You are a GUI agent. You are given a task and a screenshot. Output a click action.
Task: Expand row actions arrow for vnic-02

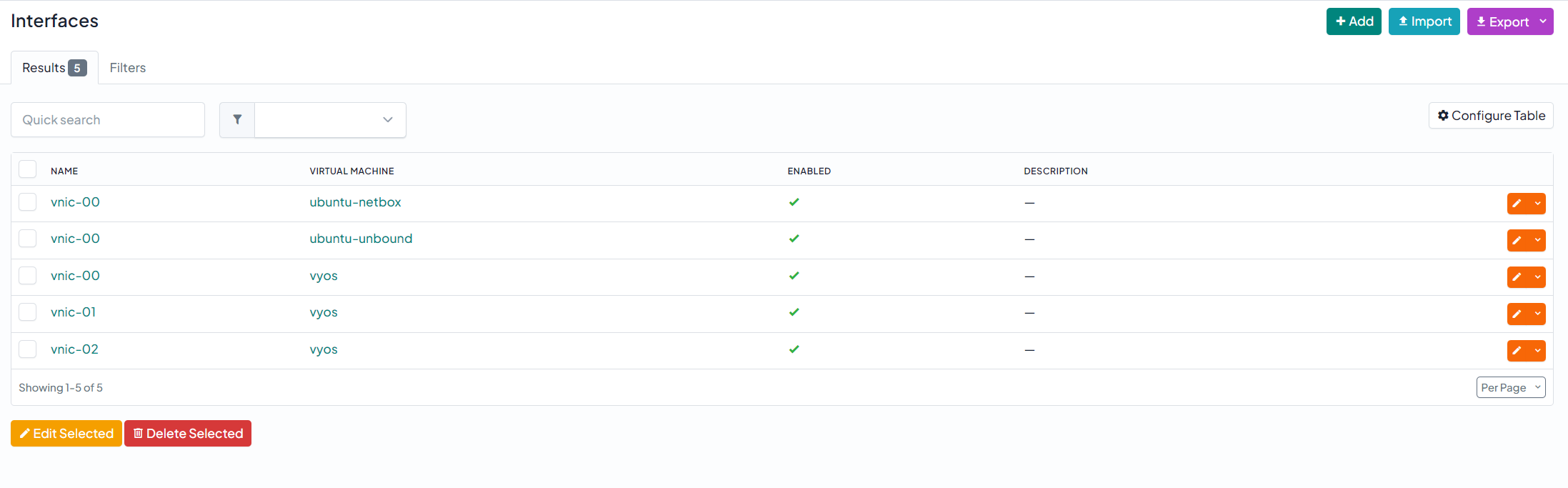[x=1538, y=351]
